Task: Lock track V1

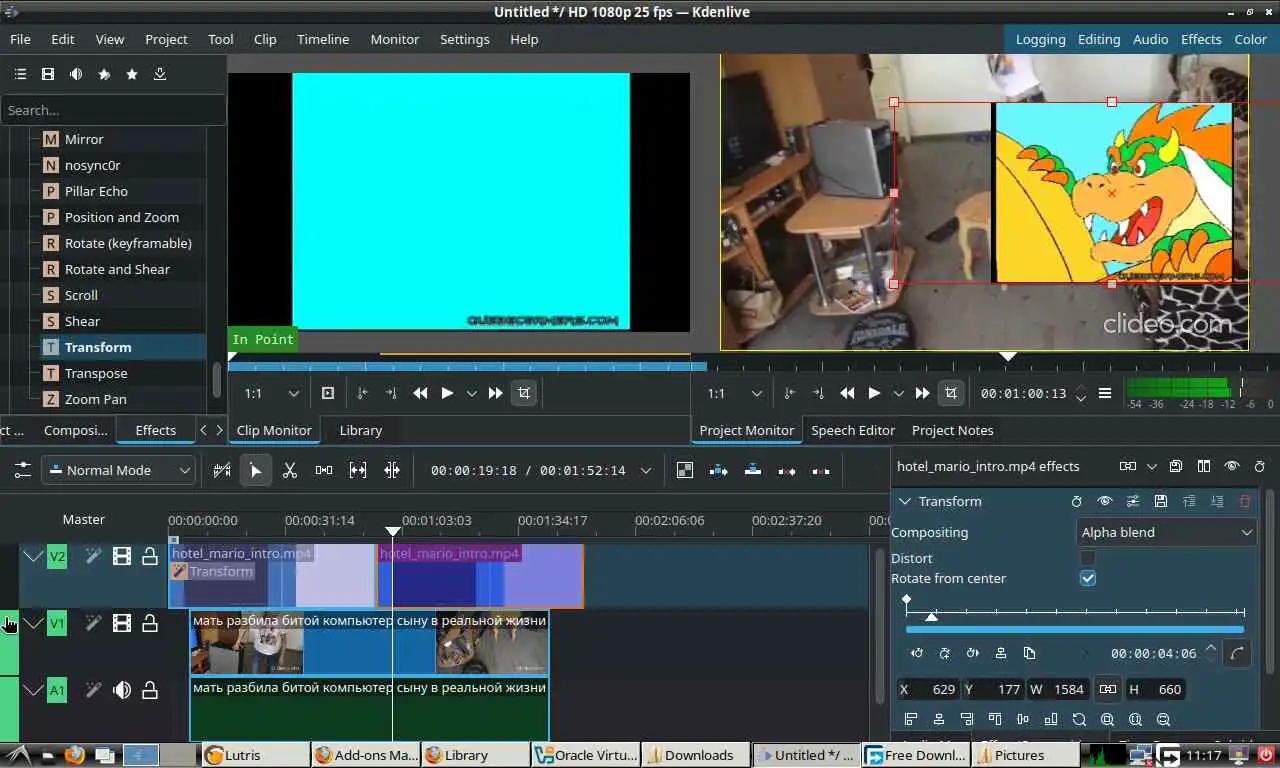Action: click(150, 623)
